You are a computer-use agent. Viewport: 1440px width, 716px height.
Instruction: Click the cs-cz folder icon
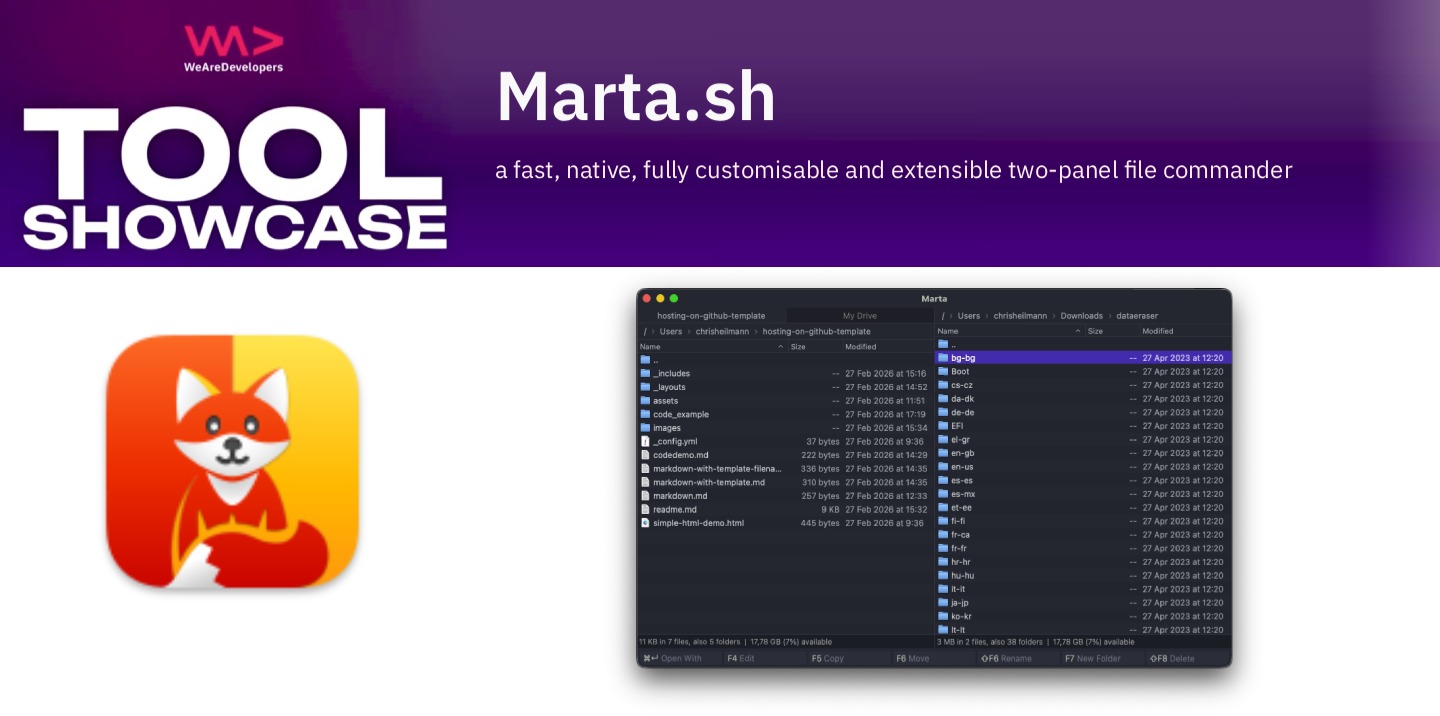point(943,385)
